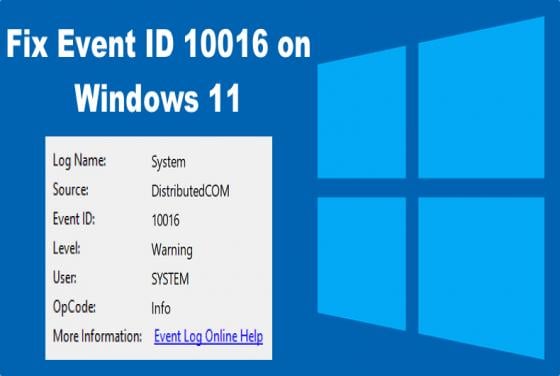Click the 'More Information:' label
Viewport: 560px width, 376px height.
(98, 336)
